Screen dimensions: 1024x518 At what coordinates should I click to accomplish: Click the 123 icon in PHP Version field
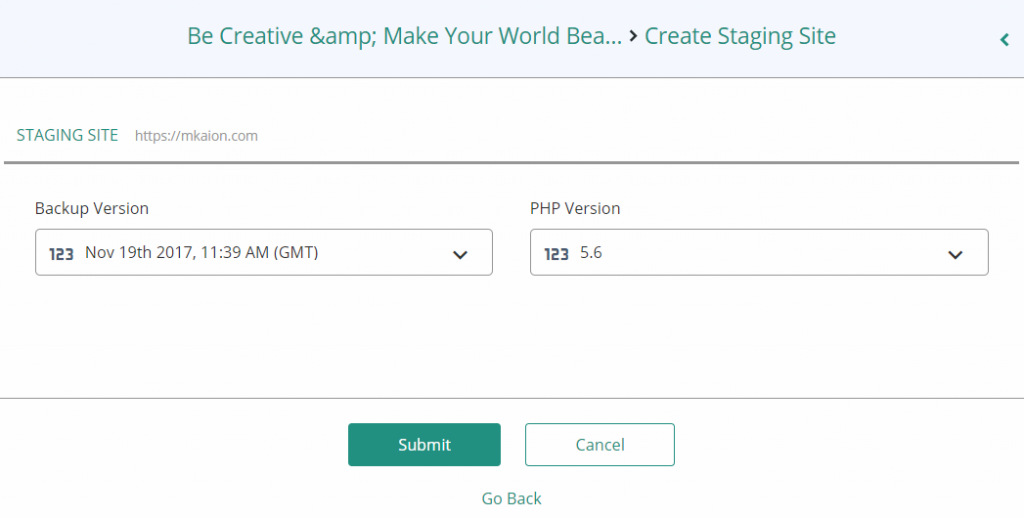[556, 254]
